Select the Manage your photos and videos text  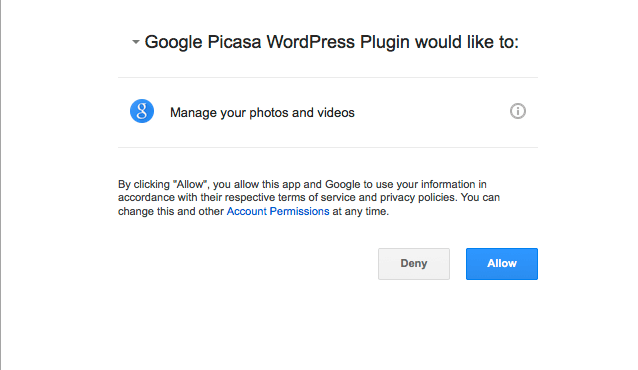[x=262, y=112]
